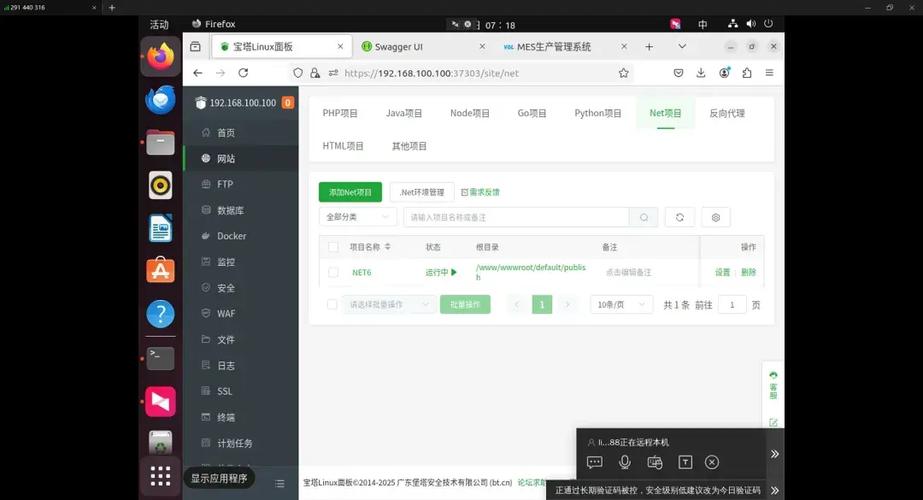The image size is (923, 500).
Task: Check the NET6 project row checkbox
Action: click(333, 272)
